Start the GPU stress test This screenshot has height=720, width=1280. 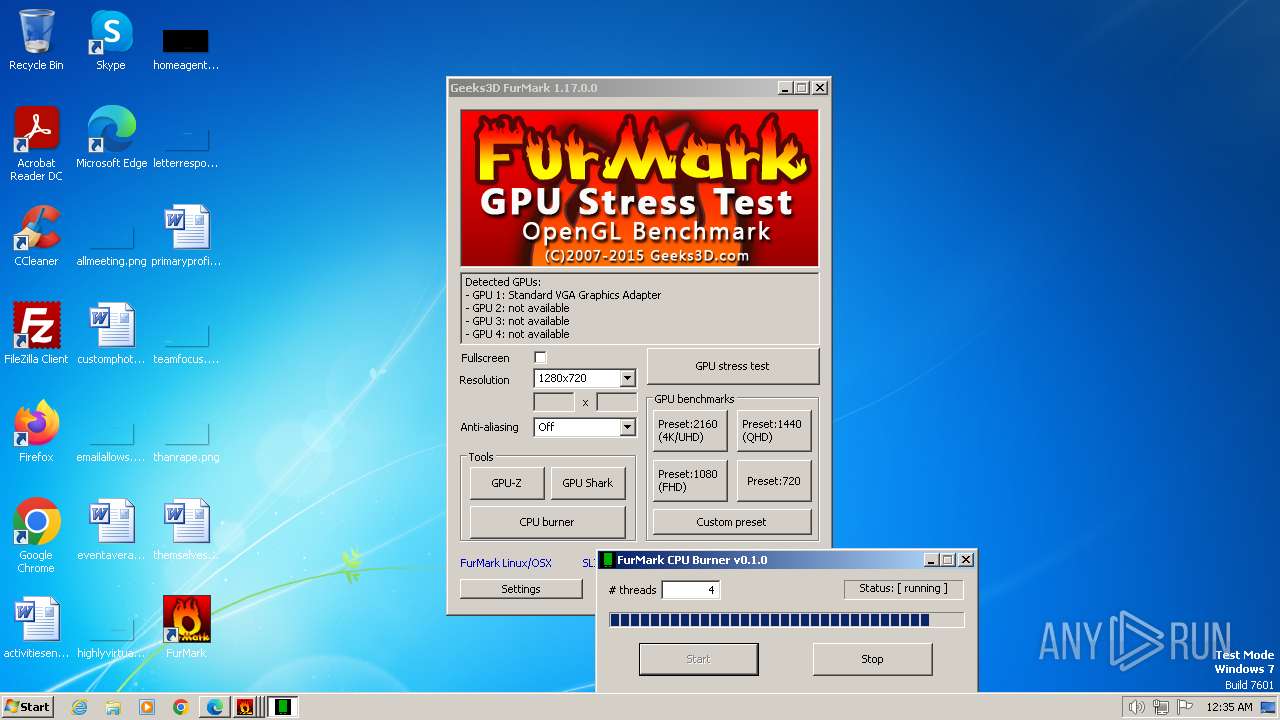coord(733,366)
